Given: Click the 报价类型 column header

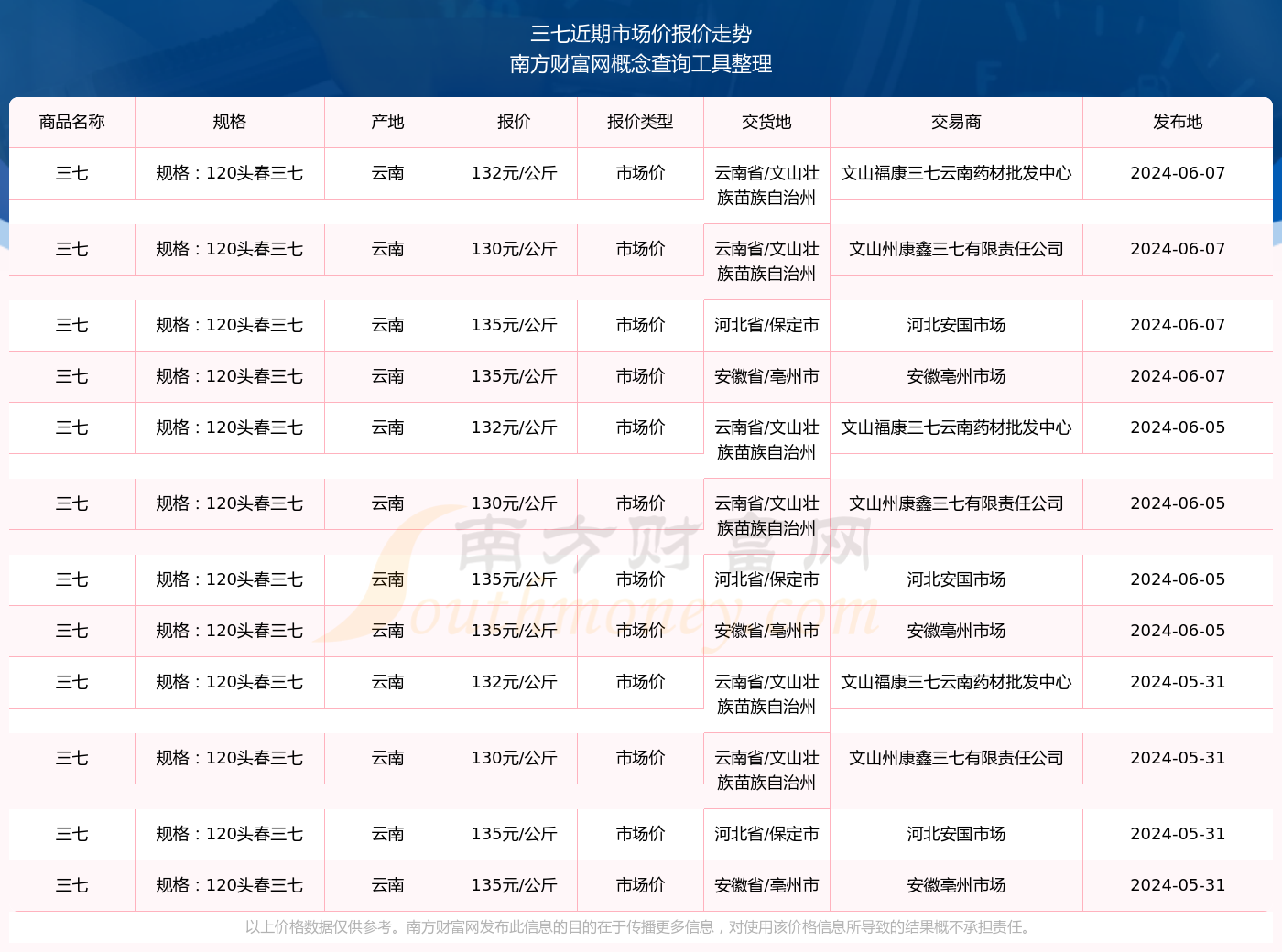Looking at the screenshot, I should coord(641,122).
